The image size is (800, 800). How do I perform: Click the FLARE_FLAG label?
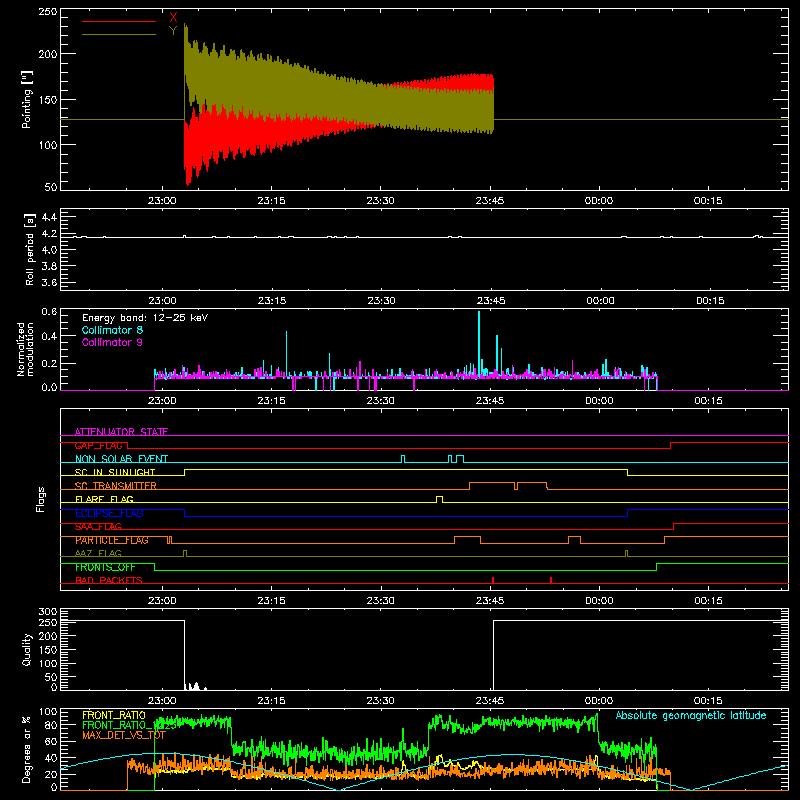pyautogui.click(x=104, y=499)
